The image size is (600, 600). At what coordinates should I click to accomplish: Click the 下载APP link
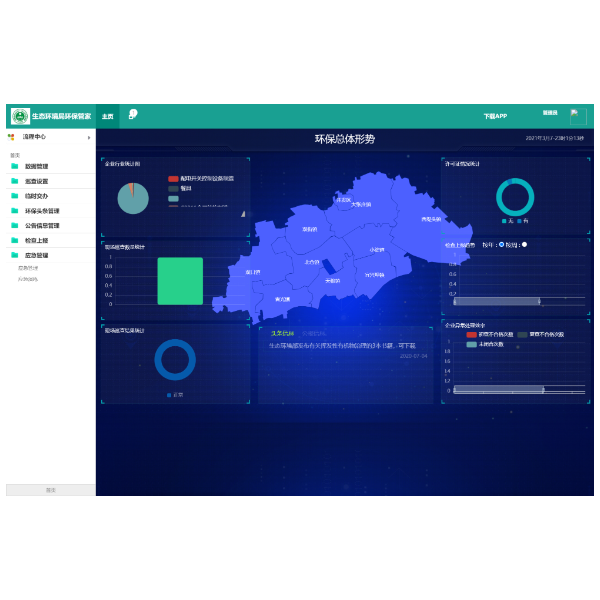495,116
